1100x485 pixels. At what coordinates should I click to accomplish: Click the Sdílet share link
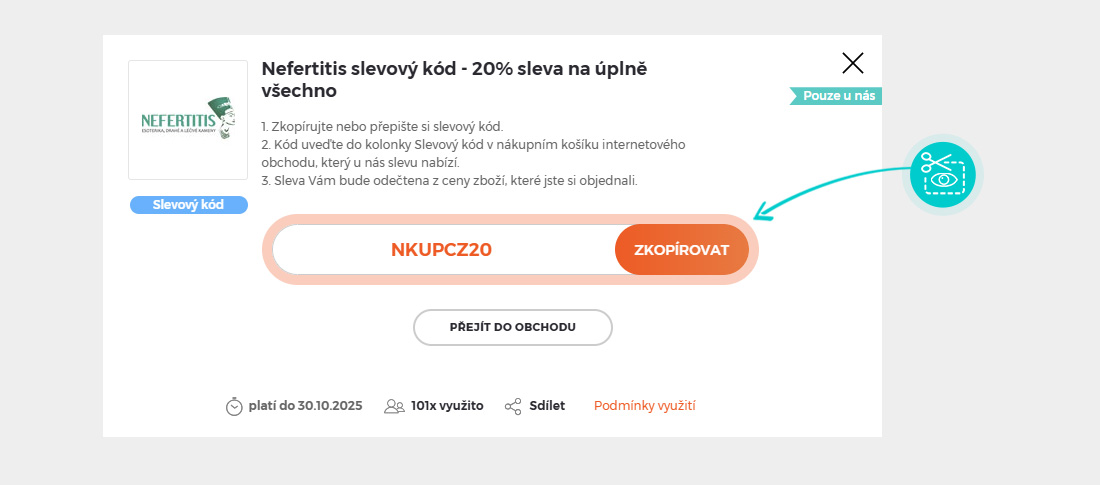pyautogui.click(x=547, y=406)
